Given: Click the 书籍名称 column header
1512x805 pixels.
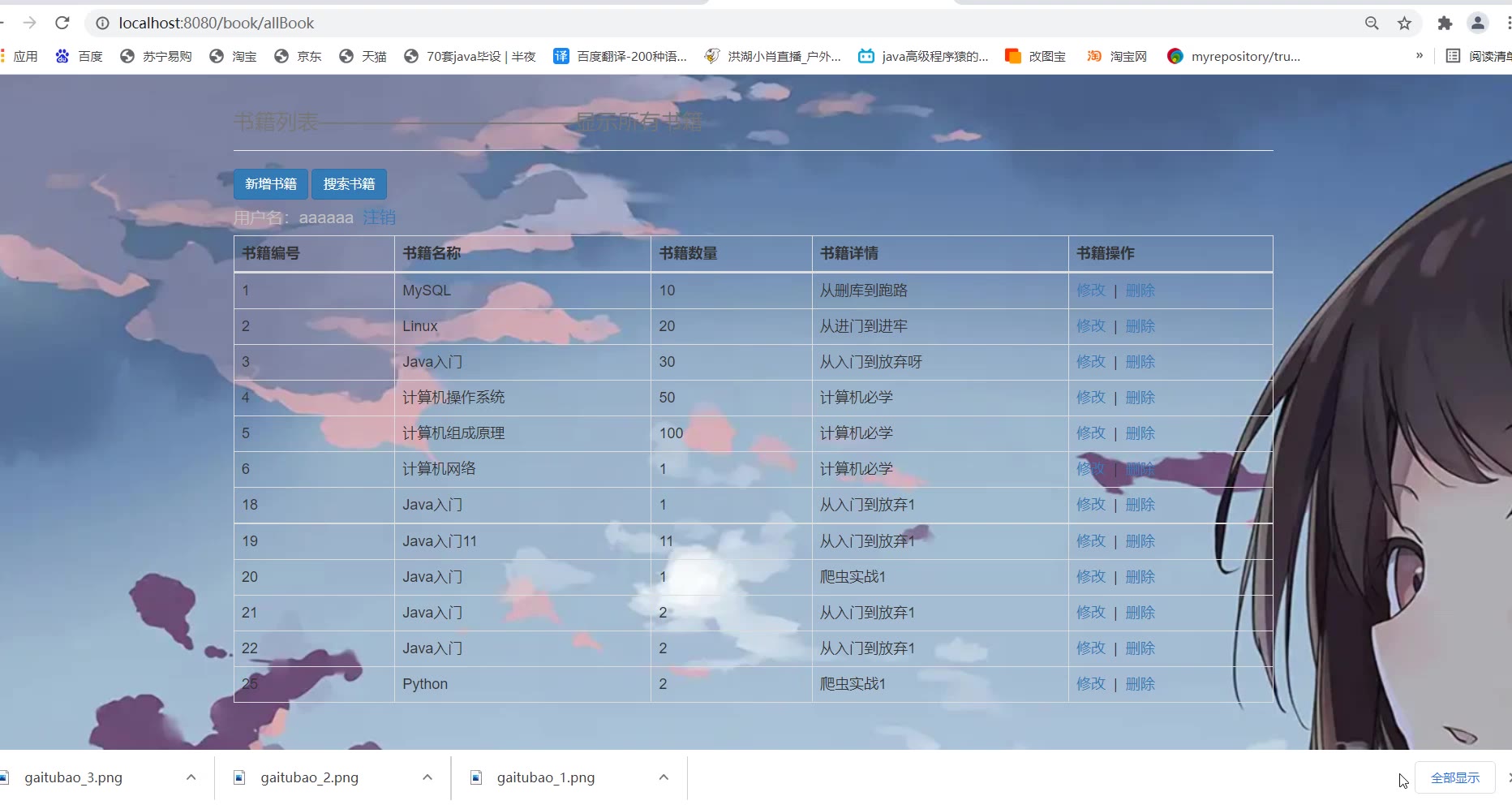Looking at the screenshot, I should tap(522, 253).
